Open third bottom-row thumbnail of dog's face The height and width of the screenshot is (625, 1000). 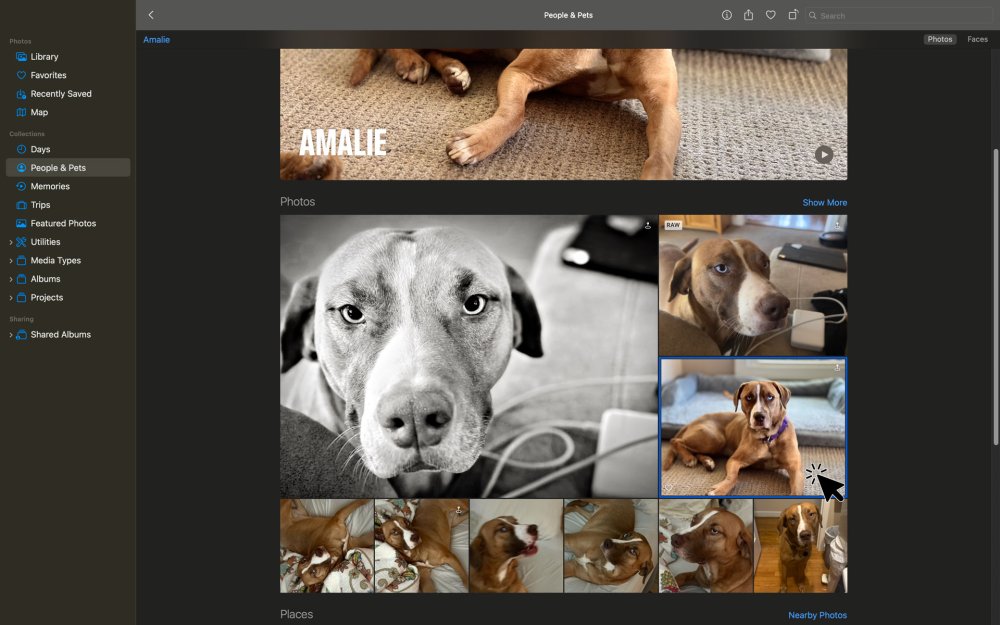tap(516, 546)
